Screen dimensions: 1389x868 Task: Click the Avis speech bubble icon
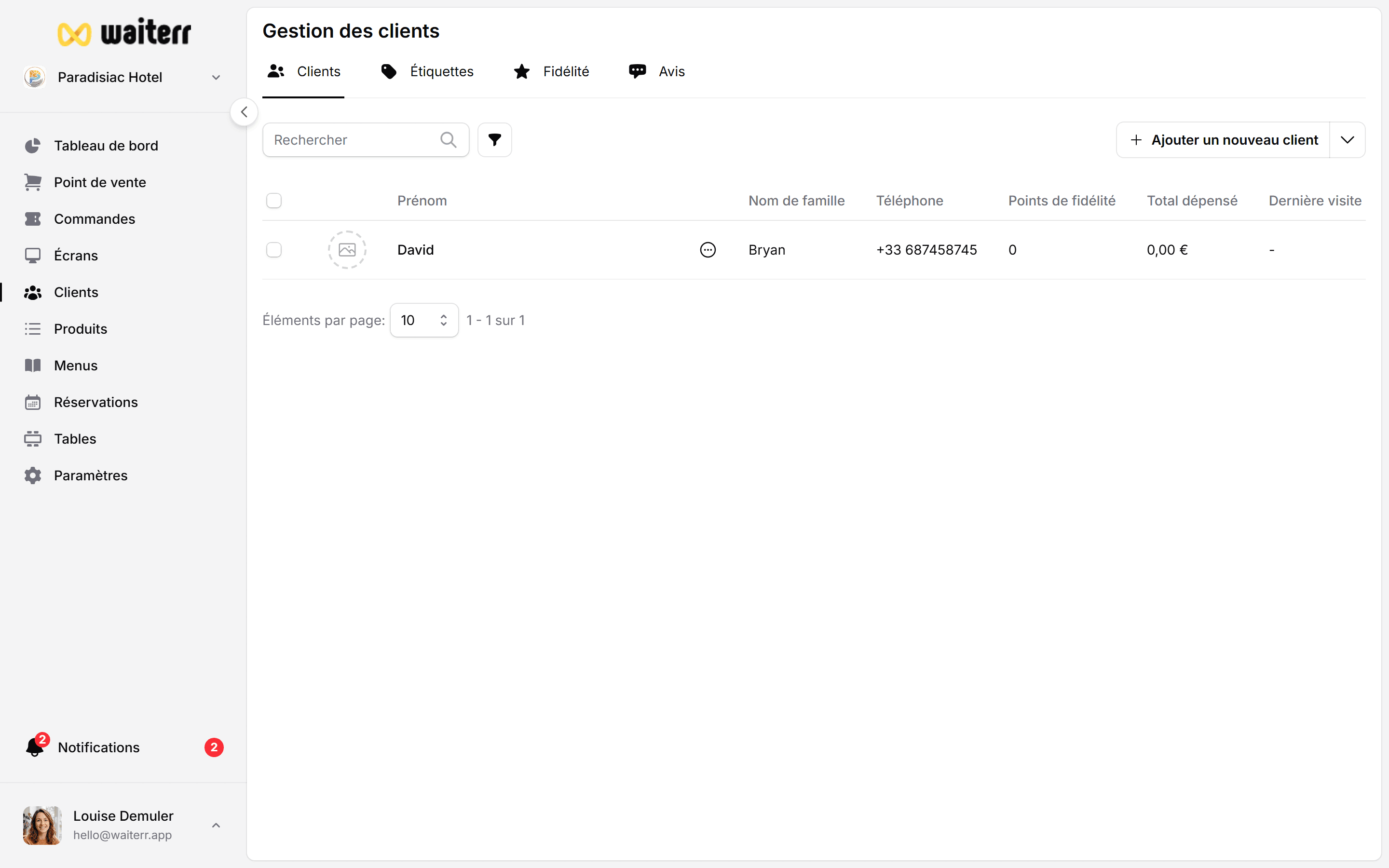pyautogui.click(x=637, y=71)
